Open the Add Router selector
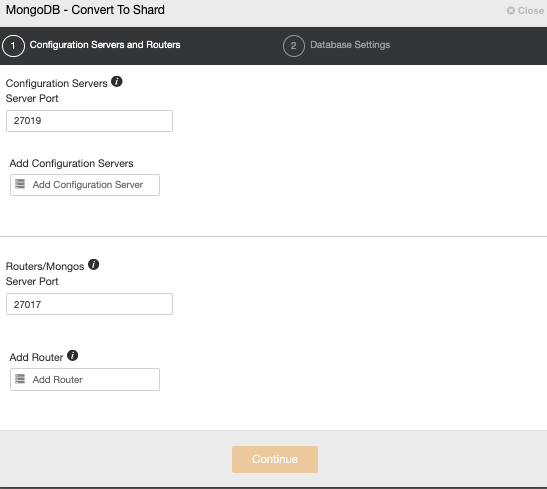Screen dimensions: 547x489 point(85,379)
